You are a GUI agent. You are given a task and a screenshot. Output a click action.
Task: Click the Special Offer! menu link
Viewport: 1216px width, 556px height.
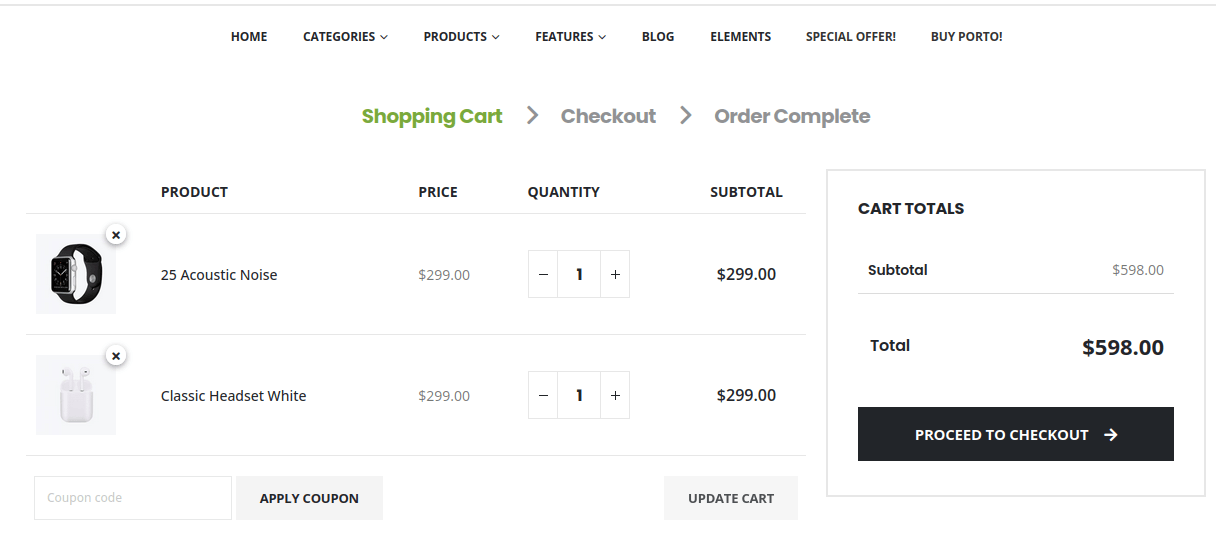(850, 37)
